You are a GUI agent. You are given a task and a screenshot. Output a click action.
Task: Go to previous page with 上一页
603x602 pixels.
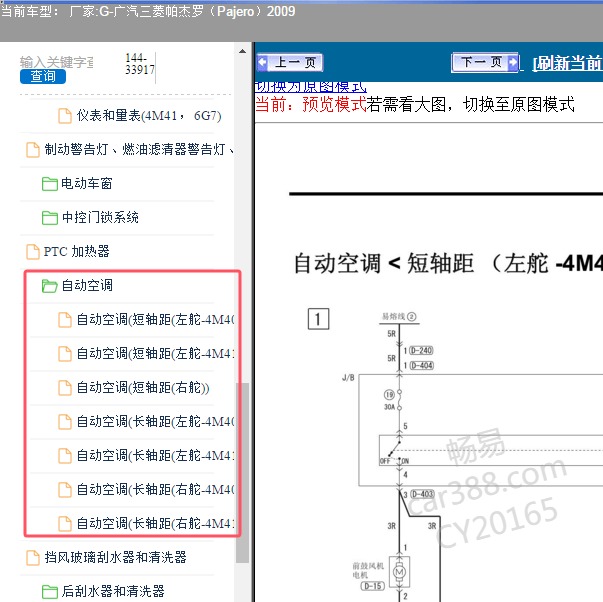point(290,62)
